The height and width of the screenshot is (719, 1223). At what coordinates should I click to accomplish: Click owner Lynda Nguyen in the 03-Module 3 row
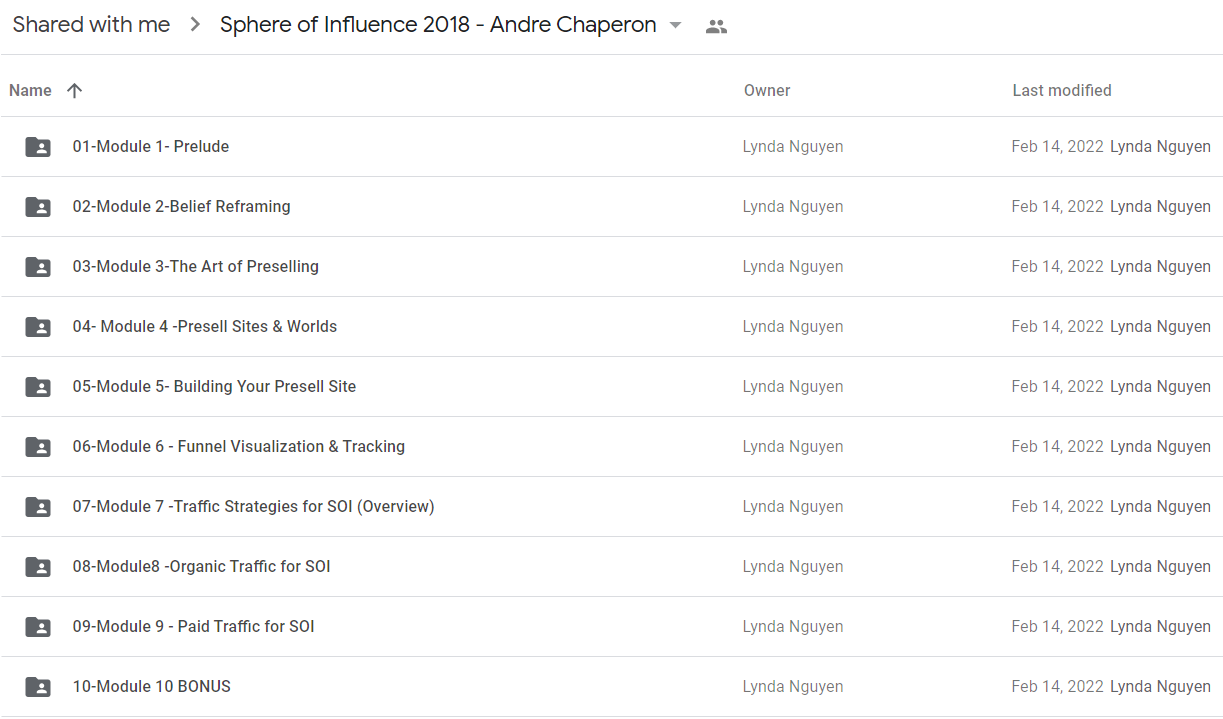coord(793,266)
